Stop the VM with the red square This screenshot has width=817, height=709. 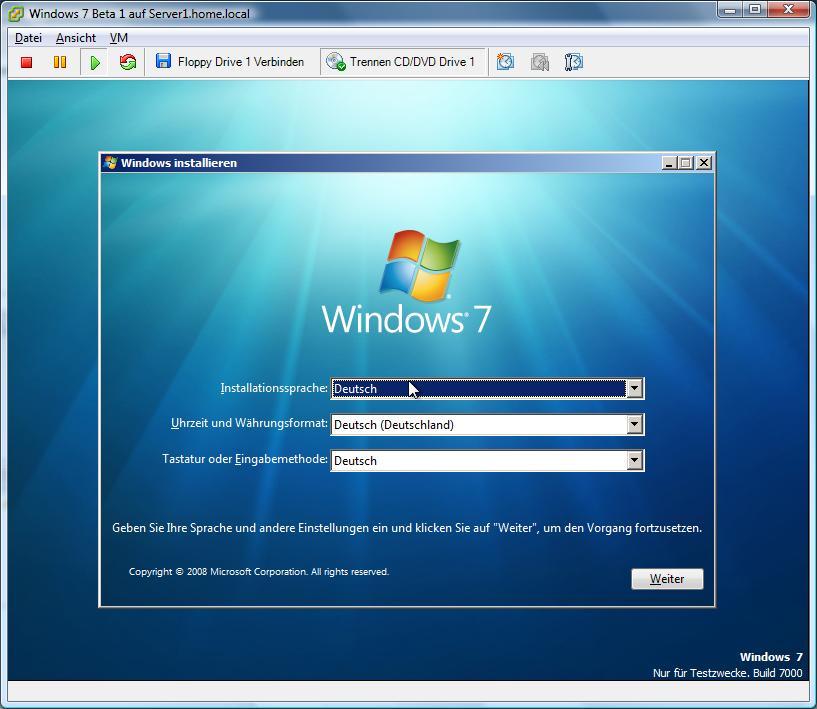[x=27, y=63]
